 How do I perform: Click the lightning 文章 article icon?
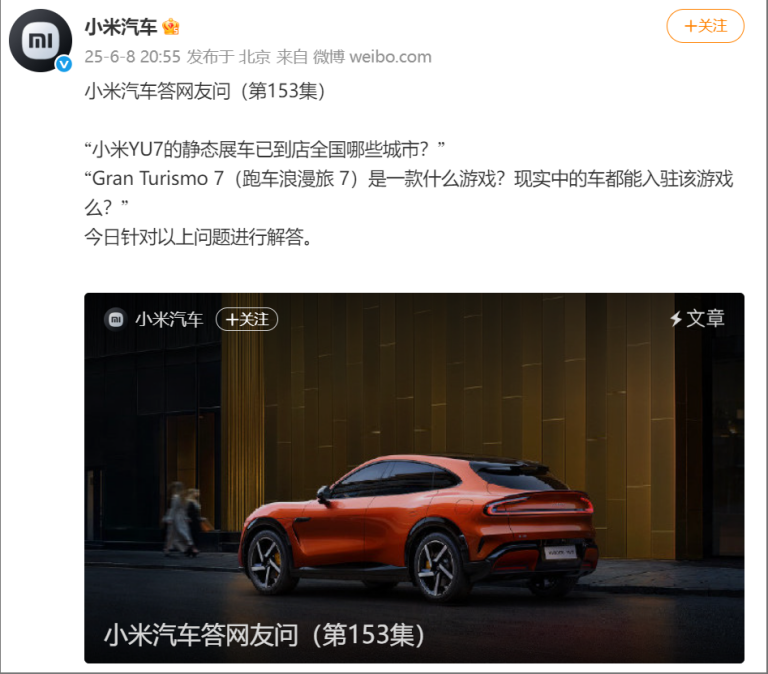click(676, 319)
